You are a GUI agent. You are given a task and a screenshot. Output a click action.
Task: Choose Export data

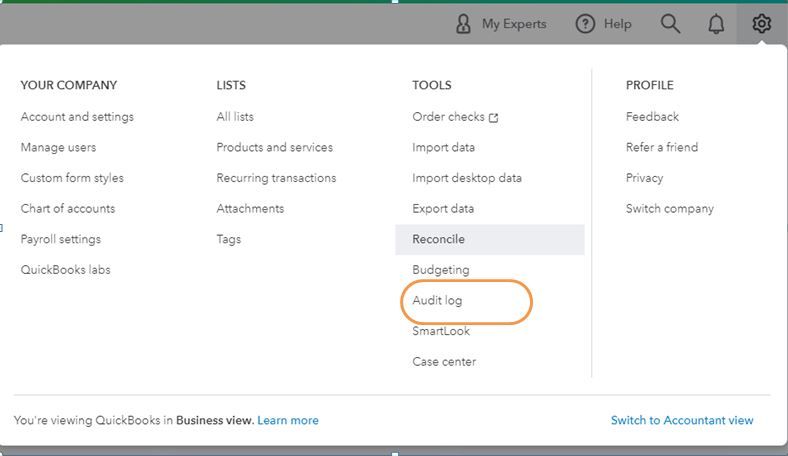[443, 209]
